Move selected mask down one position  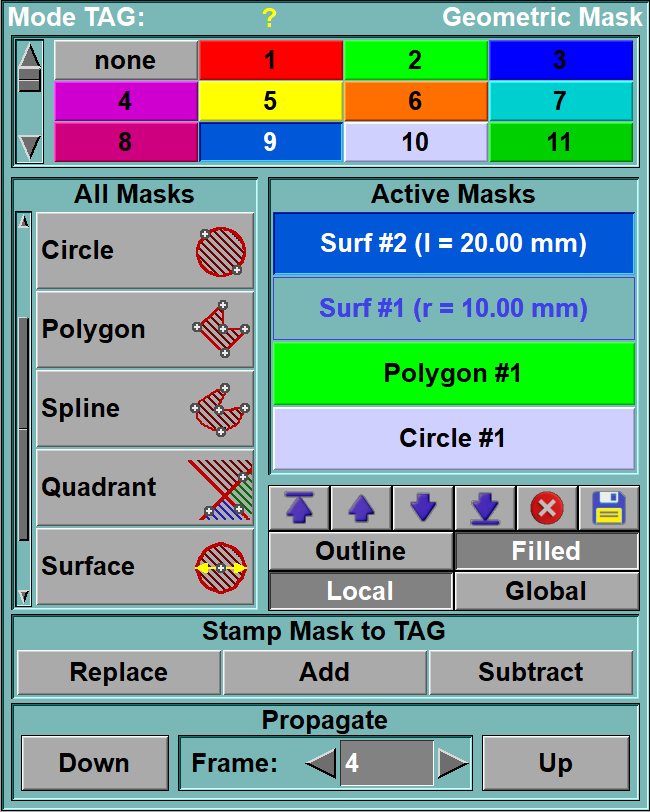[423, 508]
